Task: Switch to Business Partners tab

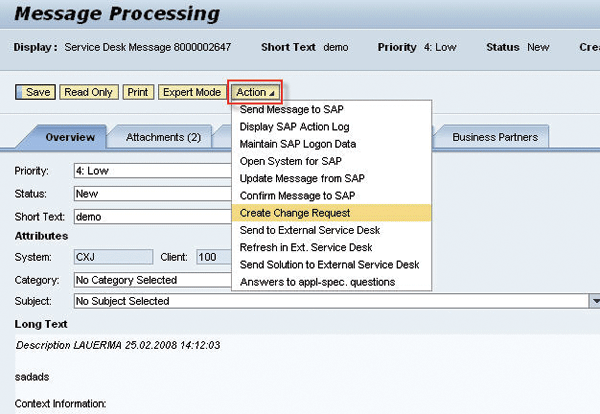Action: pos(494,137)
